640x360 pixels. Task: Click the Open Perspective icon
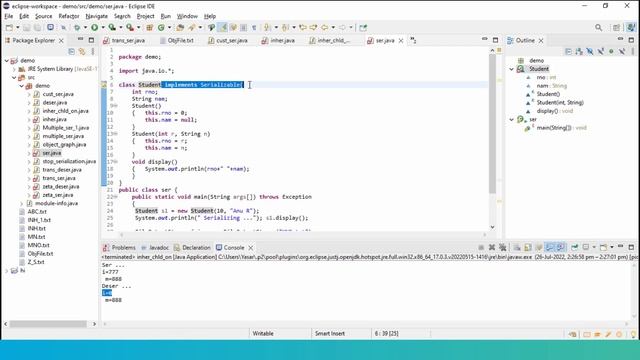pyautogui.click(x=616, y=27)
